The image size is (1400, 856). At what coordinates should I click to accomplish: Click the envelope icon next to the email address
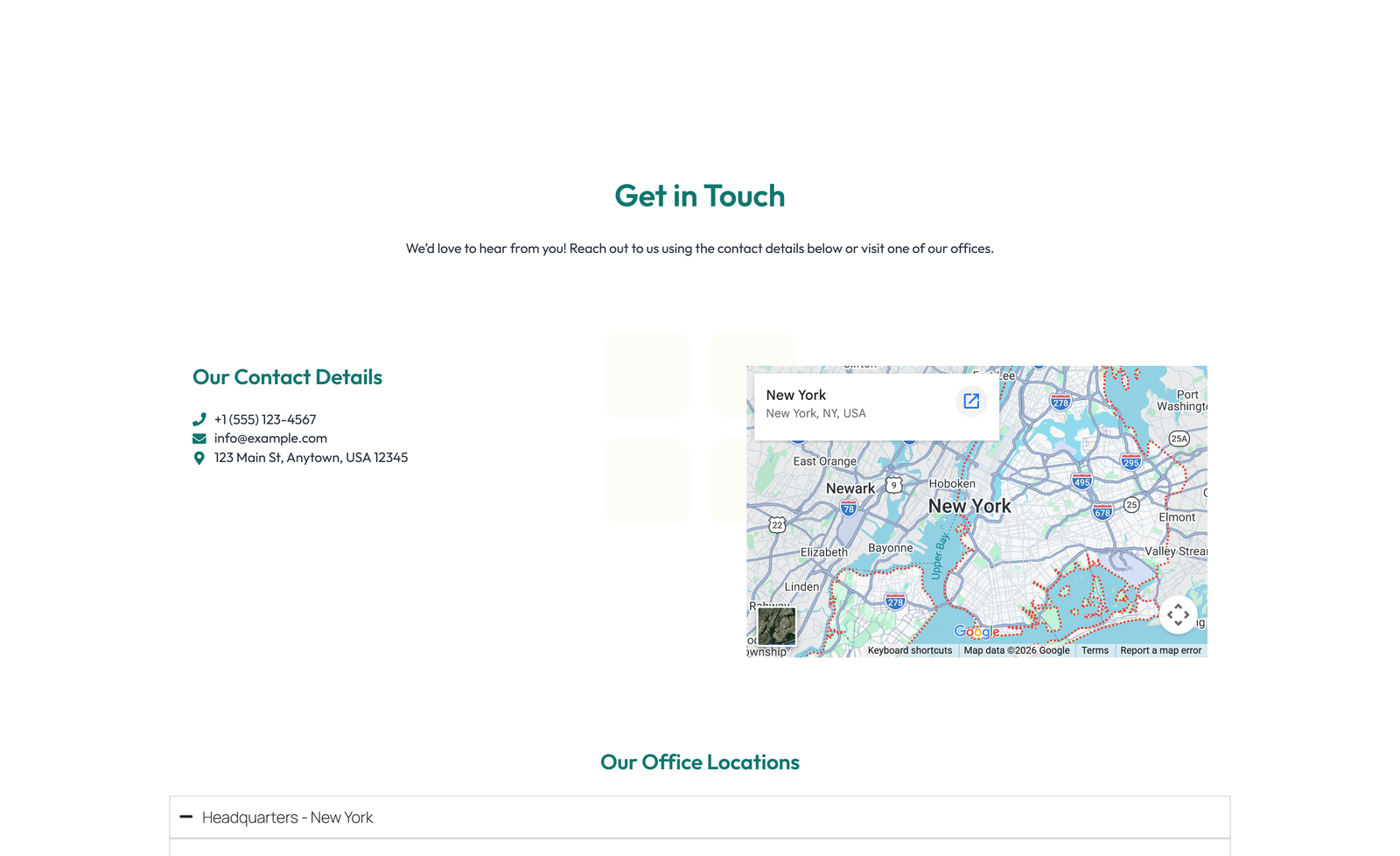tap(199, 438)
